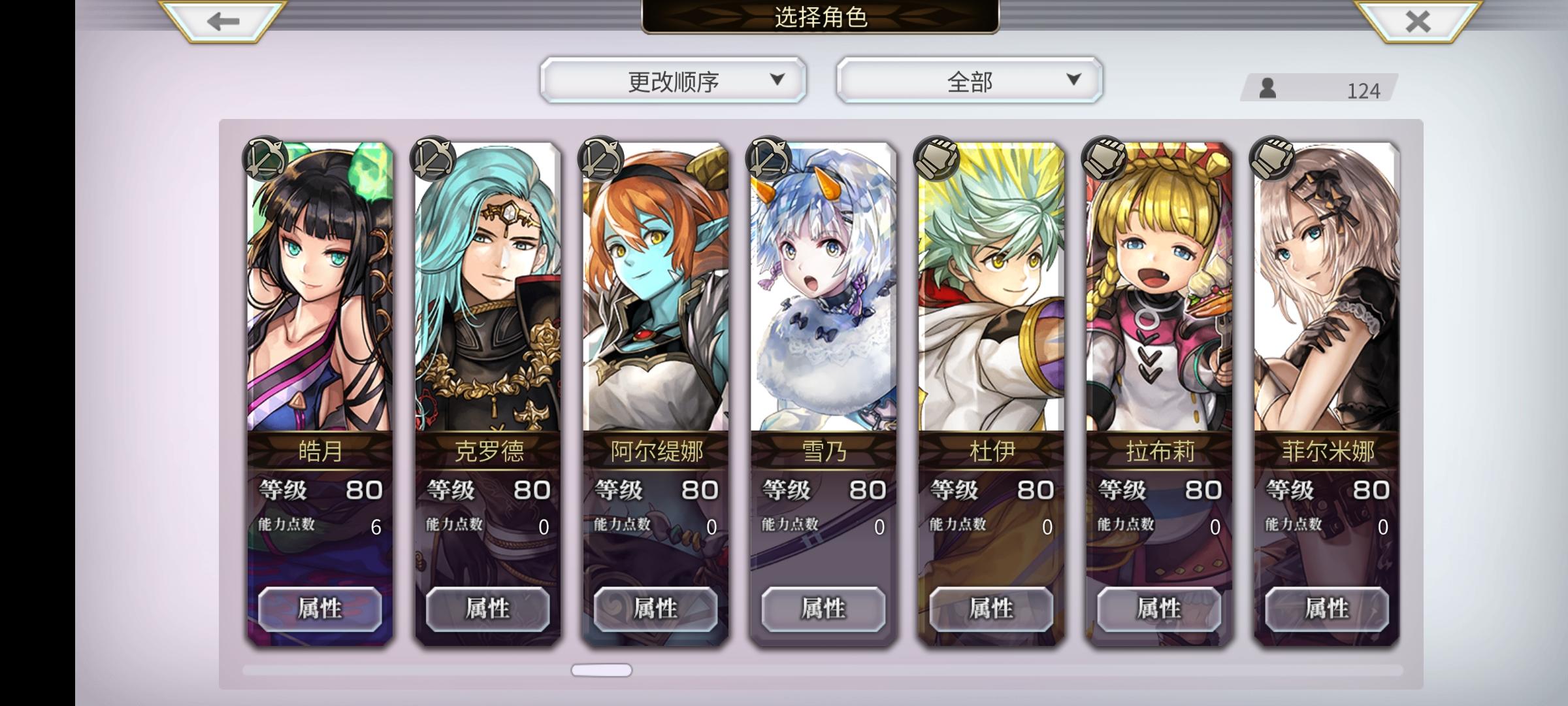Click the arrow on the 全部 dropdown

click(1073, 79)
